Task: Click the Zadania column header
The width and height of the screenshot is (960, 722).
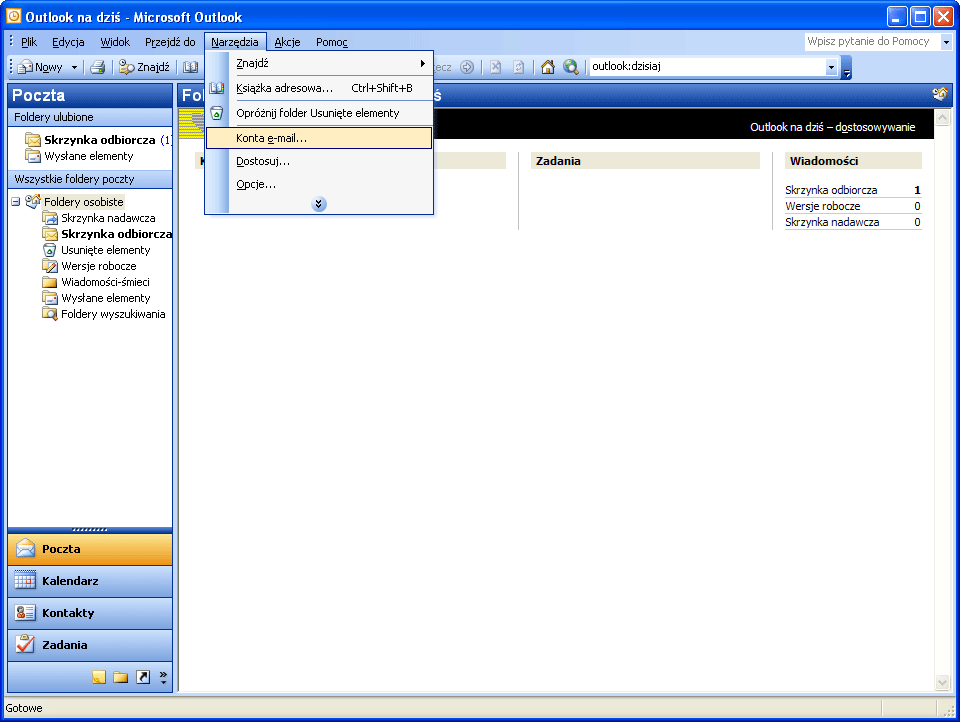Action: pyautogui.click(x=645, y=161)
